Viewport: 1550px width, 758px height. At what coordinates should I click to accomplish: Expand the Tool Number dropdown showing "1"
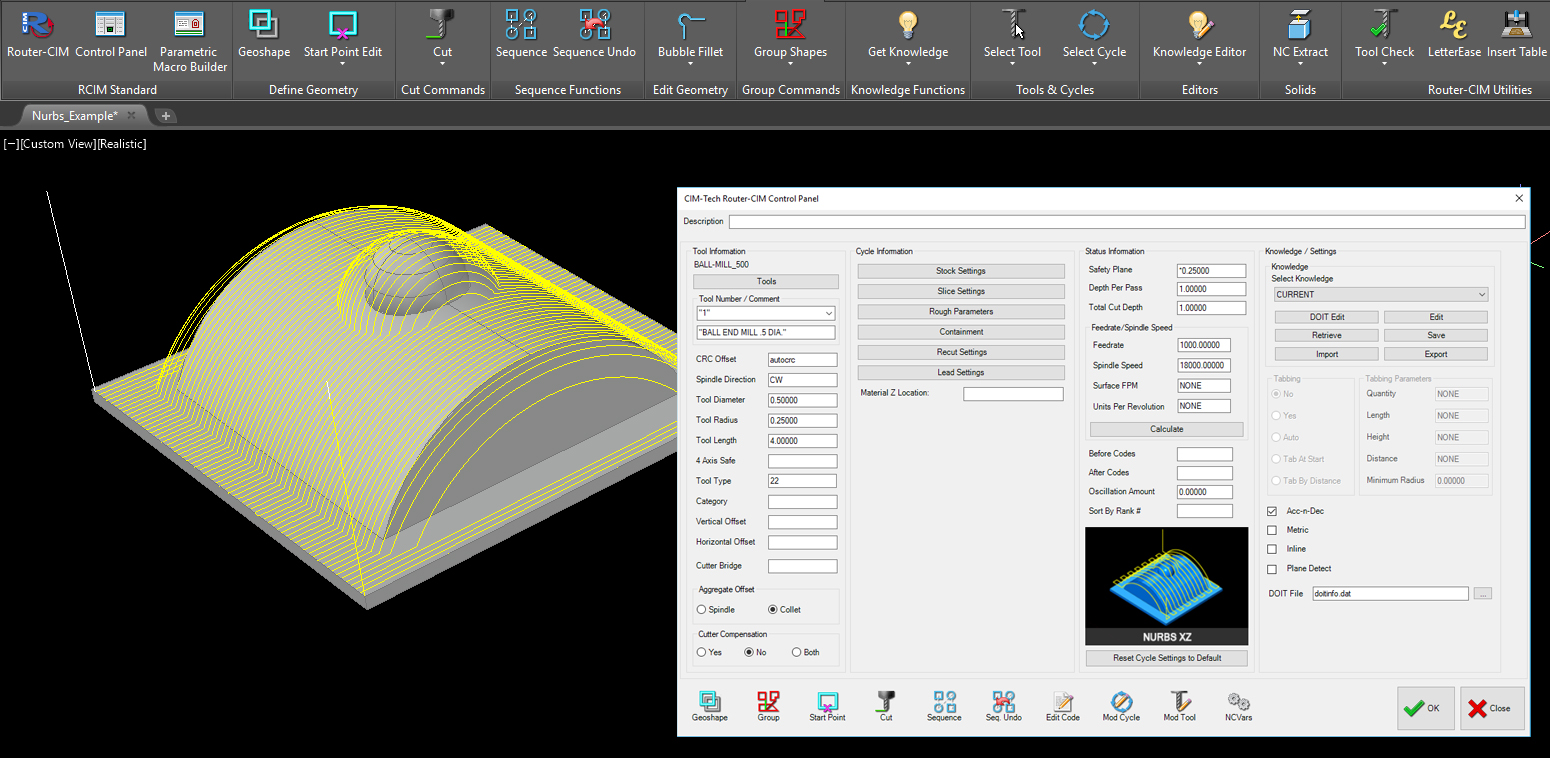(x=828, y=312)
